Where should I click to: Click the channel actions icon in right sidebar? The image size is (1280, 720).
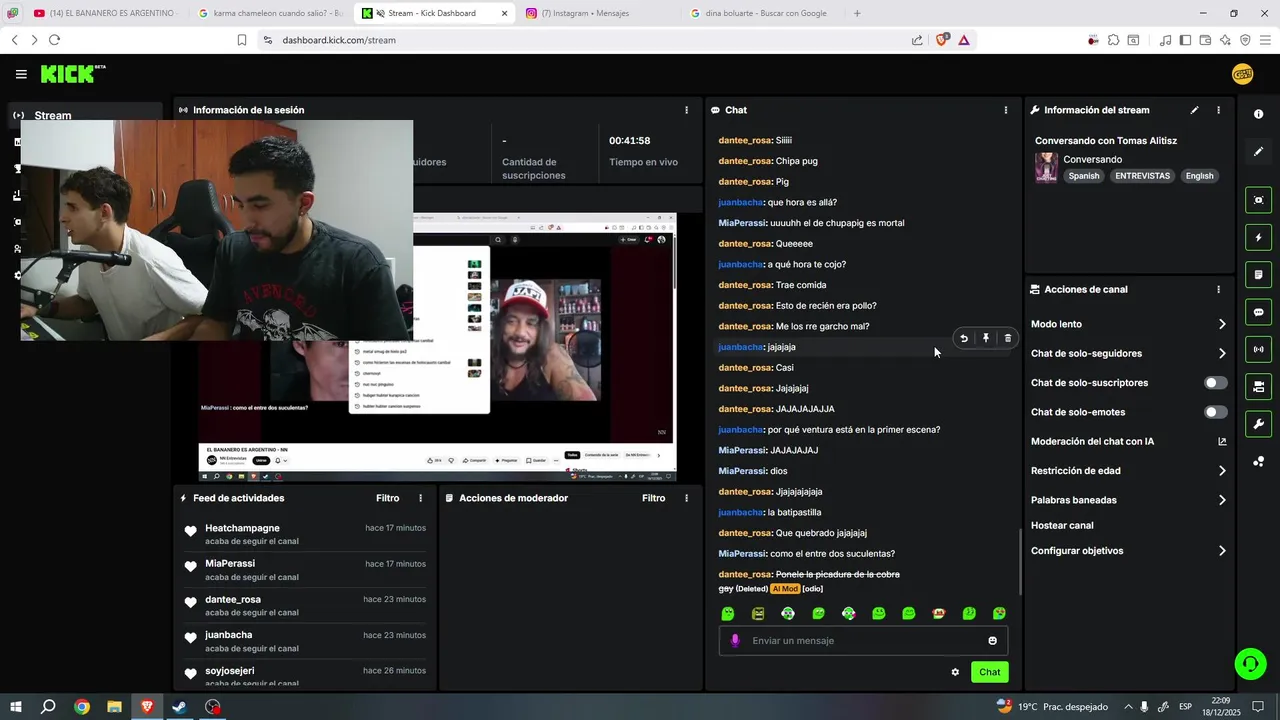(x=1259, y=387)
